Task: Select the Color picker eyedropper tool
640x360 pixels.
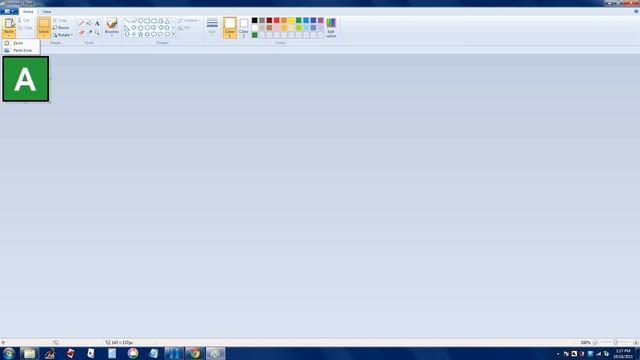Action: (89, 32)
